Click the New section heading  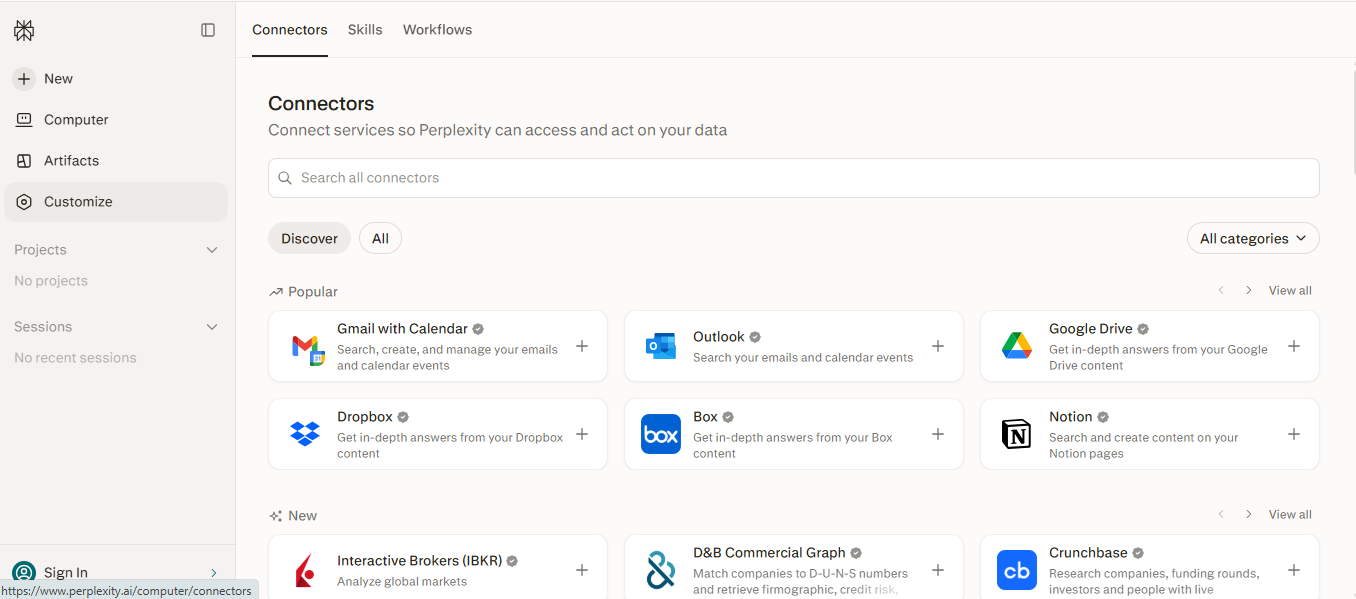(302, 516)
